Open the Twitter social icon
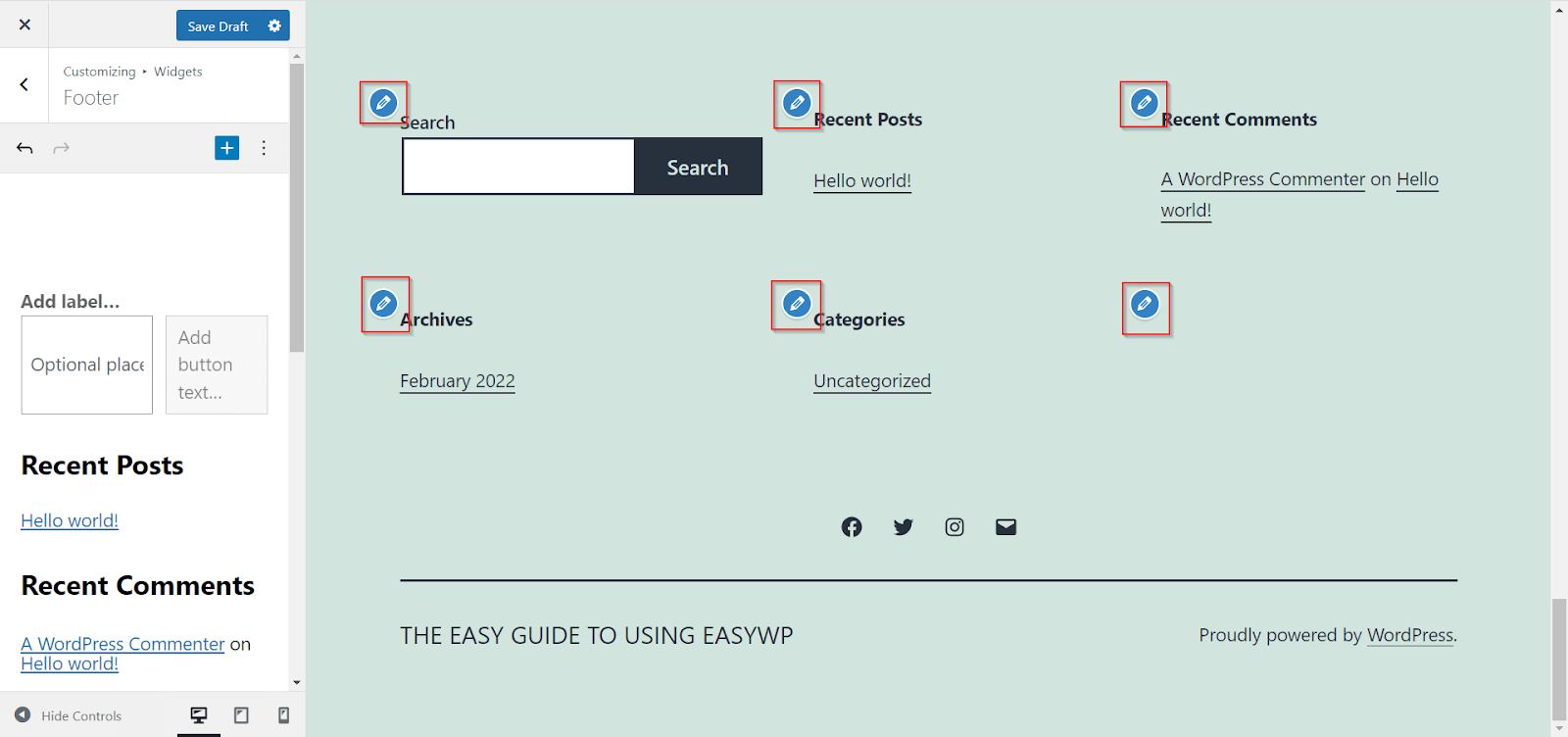This screenshot has width=1568, height=737. 904,527
